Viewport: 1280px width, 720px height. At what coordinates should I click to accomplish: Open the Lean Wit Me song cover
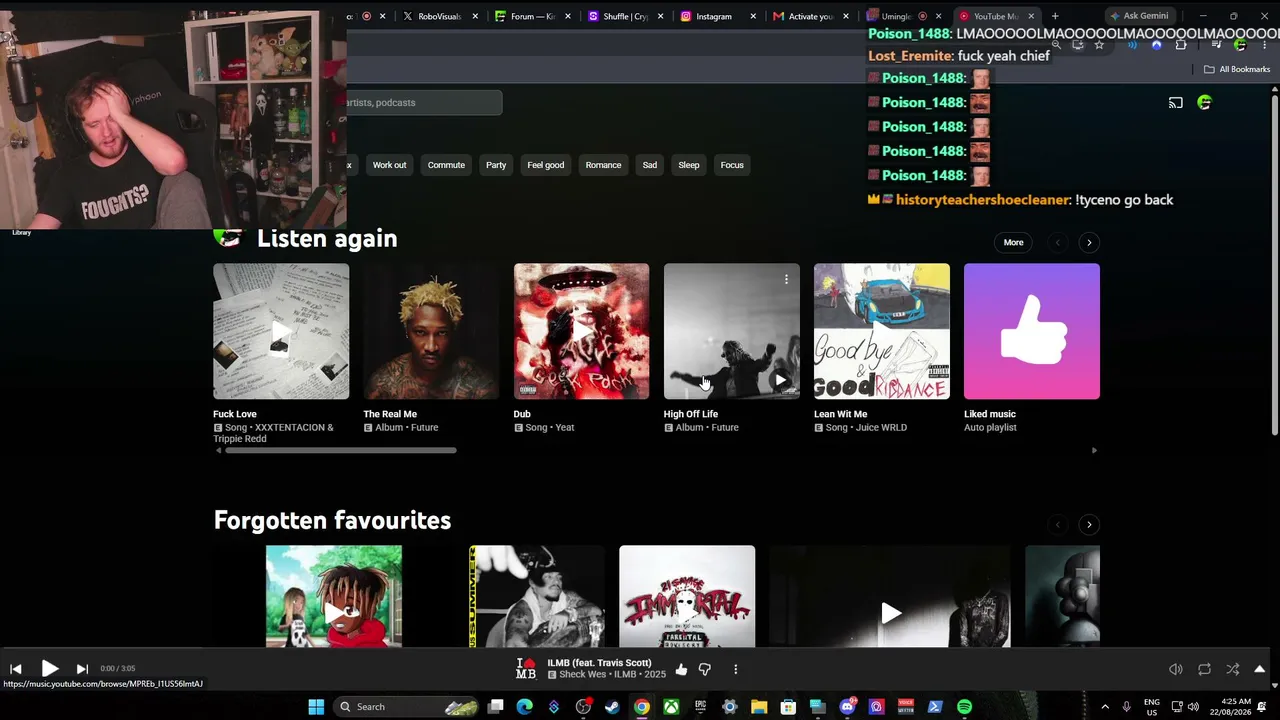(x=881, y=331)
